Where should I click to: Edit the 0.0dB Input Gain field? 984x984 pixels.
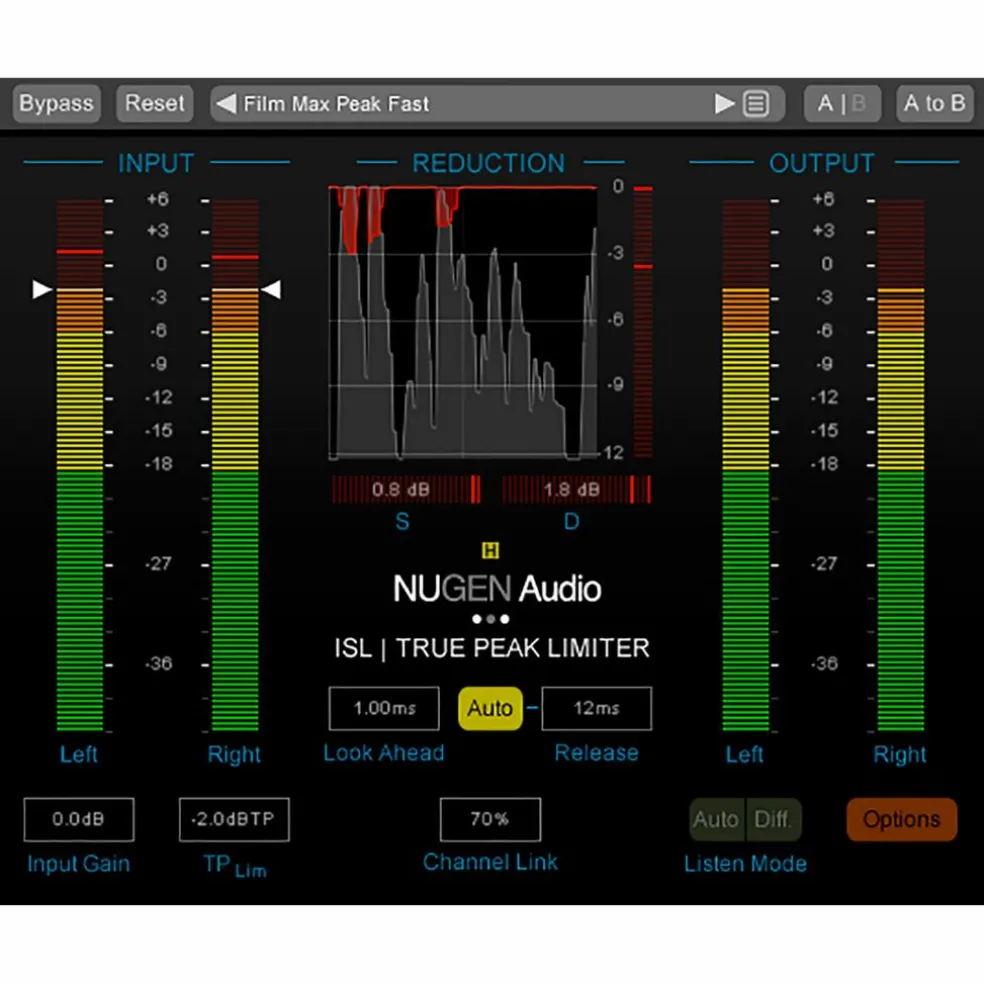pos(79,820)
